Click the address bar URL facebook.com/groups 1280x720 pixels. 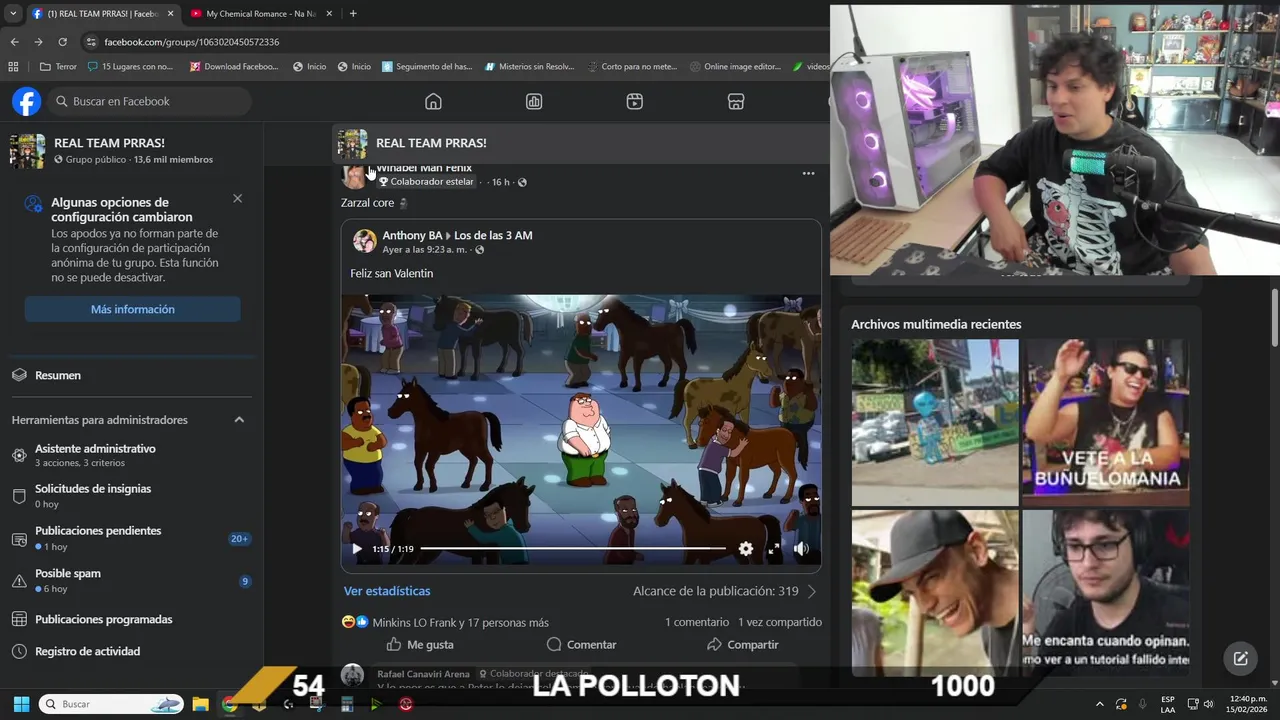tap(191, 42)
